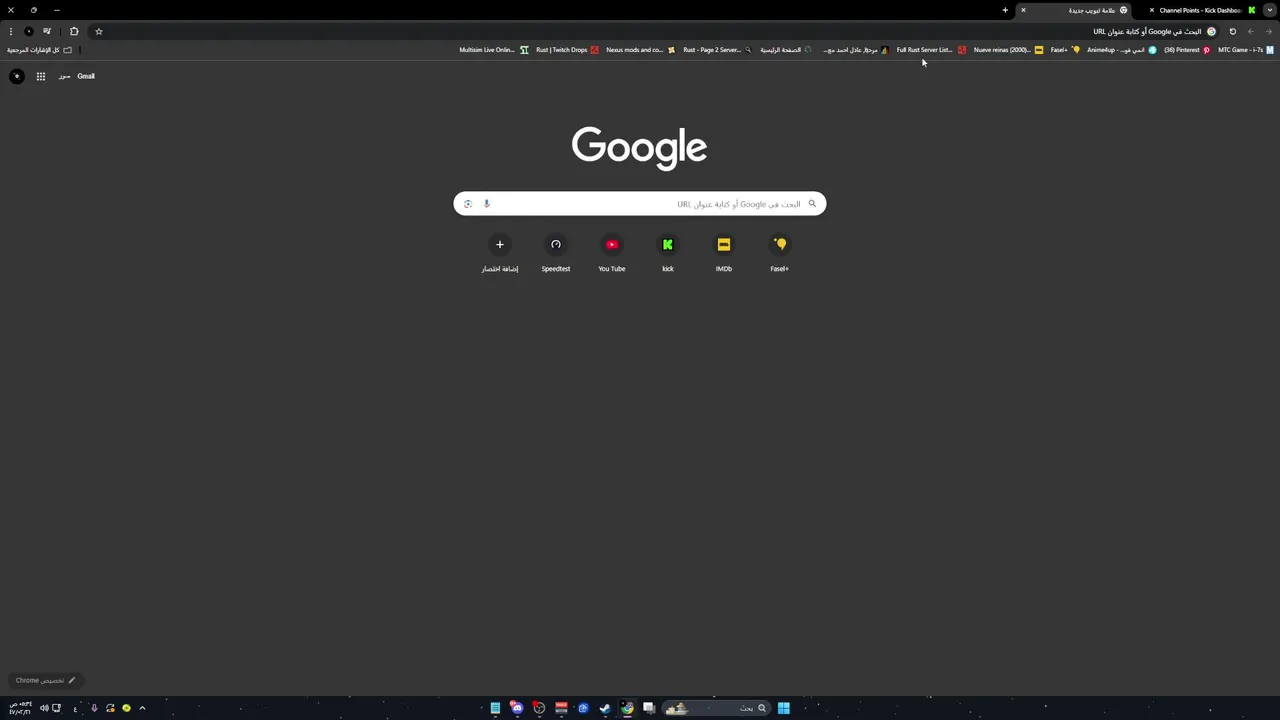Open the Speedtest shortcut

(x=556, y=253)
